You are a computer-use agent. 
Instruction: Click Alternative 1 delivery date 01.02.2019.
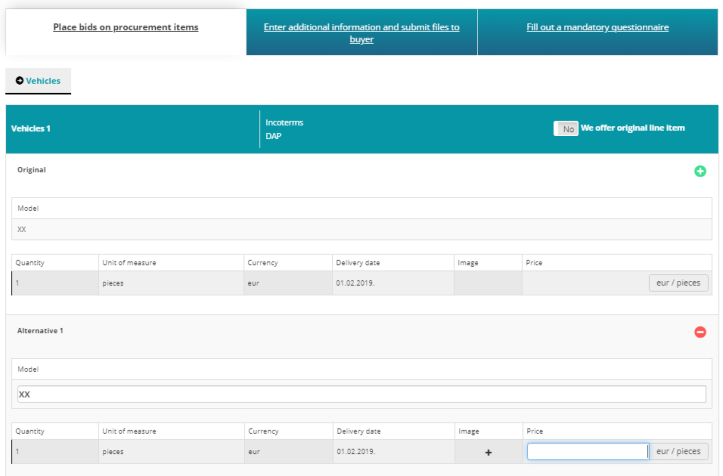click(x=356, y=452)
